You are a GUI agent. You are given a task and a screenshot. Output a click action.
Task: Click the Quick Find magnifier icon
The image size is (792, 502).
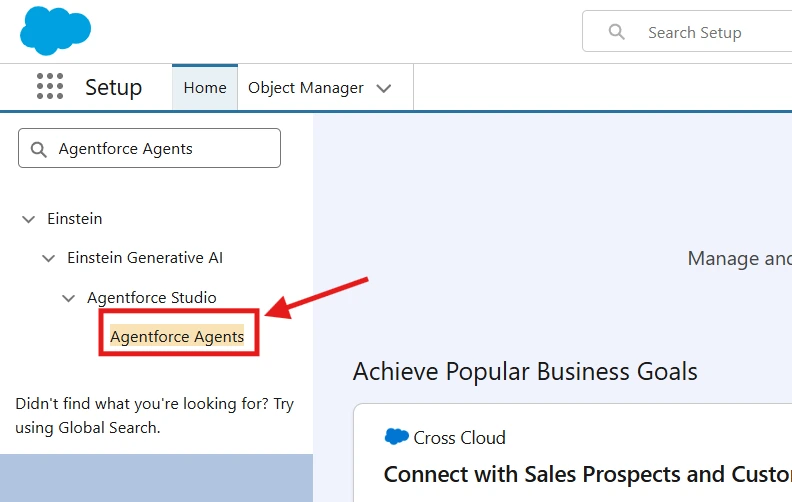(39, 149)
